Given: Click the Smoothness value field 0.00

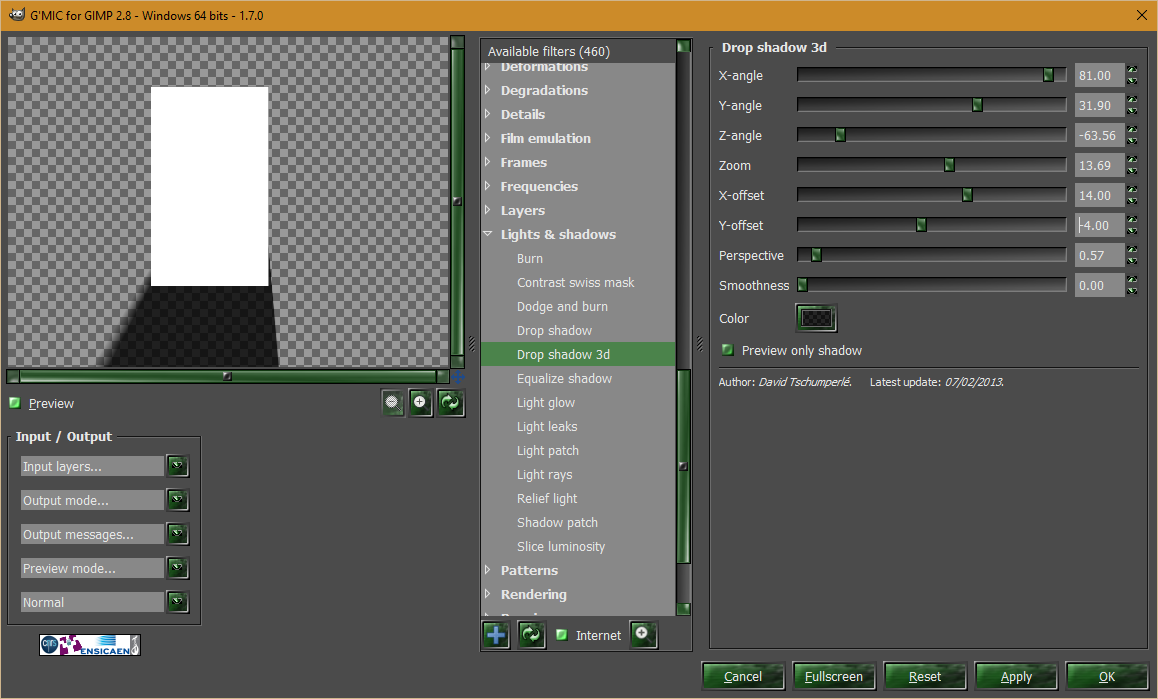Looking at the screenshot, I should coord(1099,285).
